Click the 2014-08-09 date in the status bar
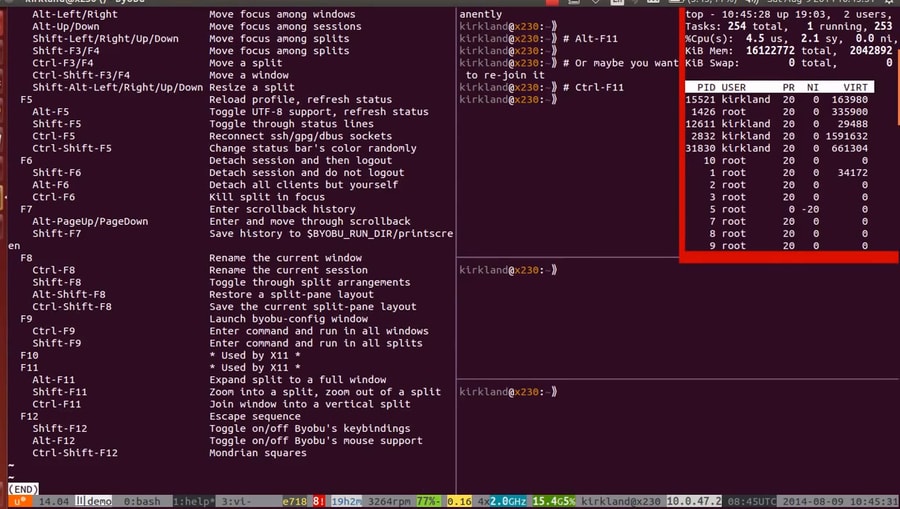 click(812, 502)
